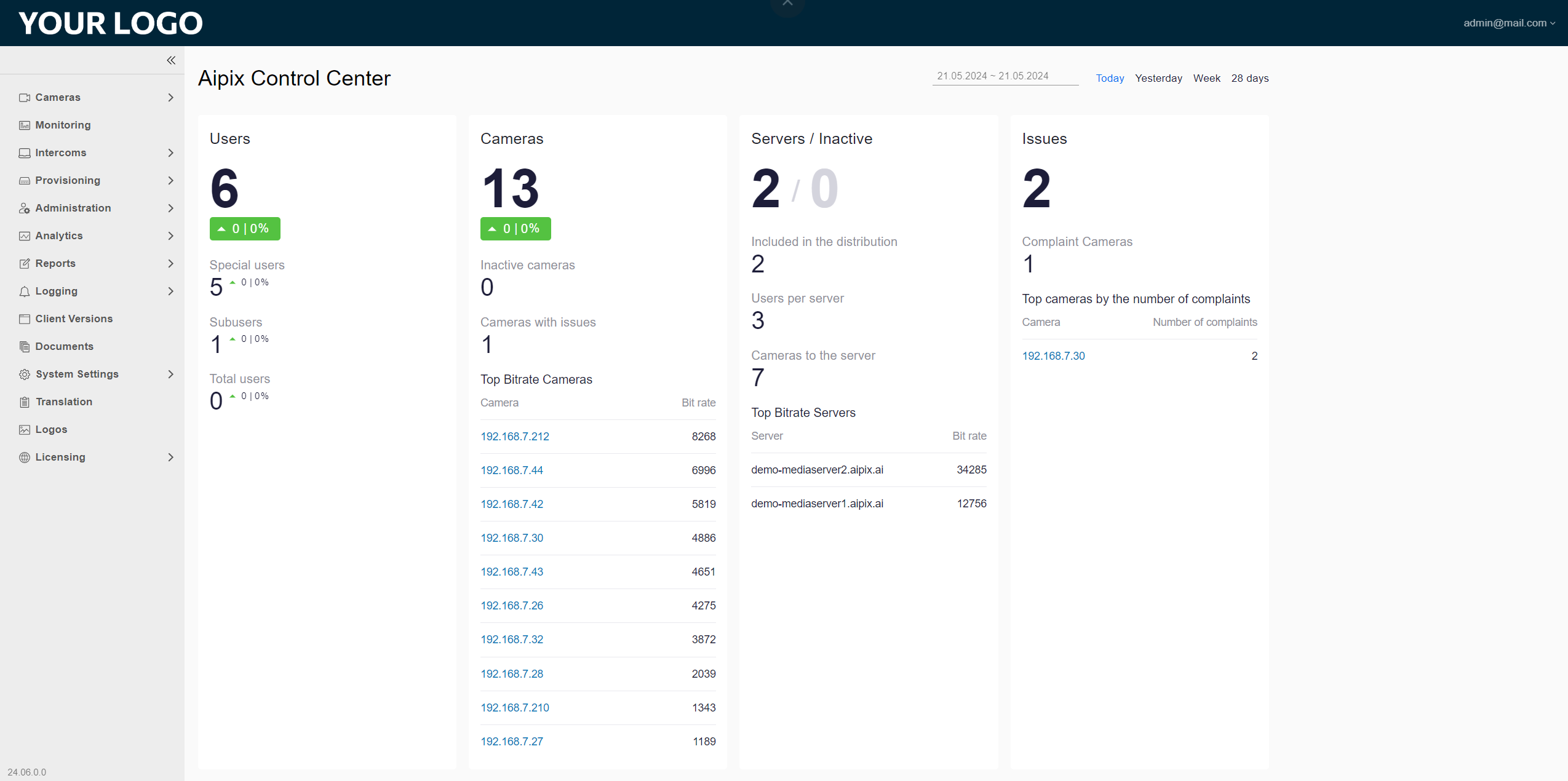The height and width of the screenshot is (781, 1568).
Task: Switch to 28 days range
Action: click(1249, 78)
